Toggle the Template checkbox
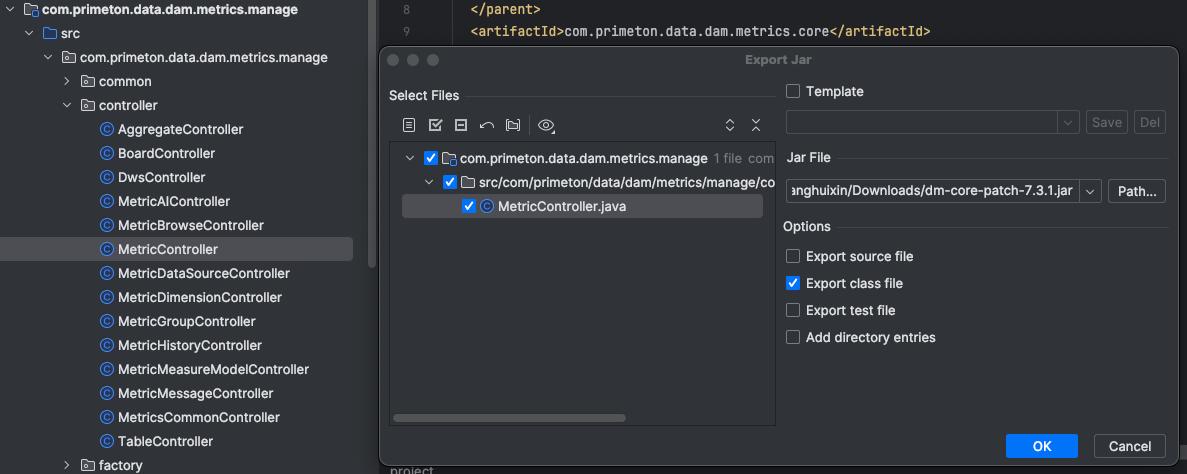This screenshot has height=474, width=1187. 793,92
